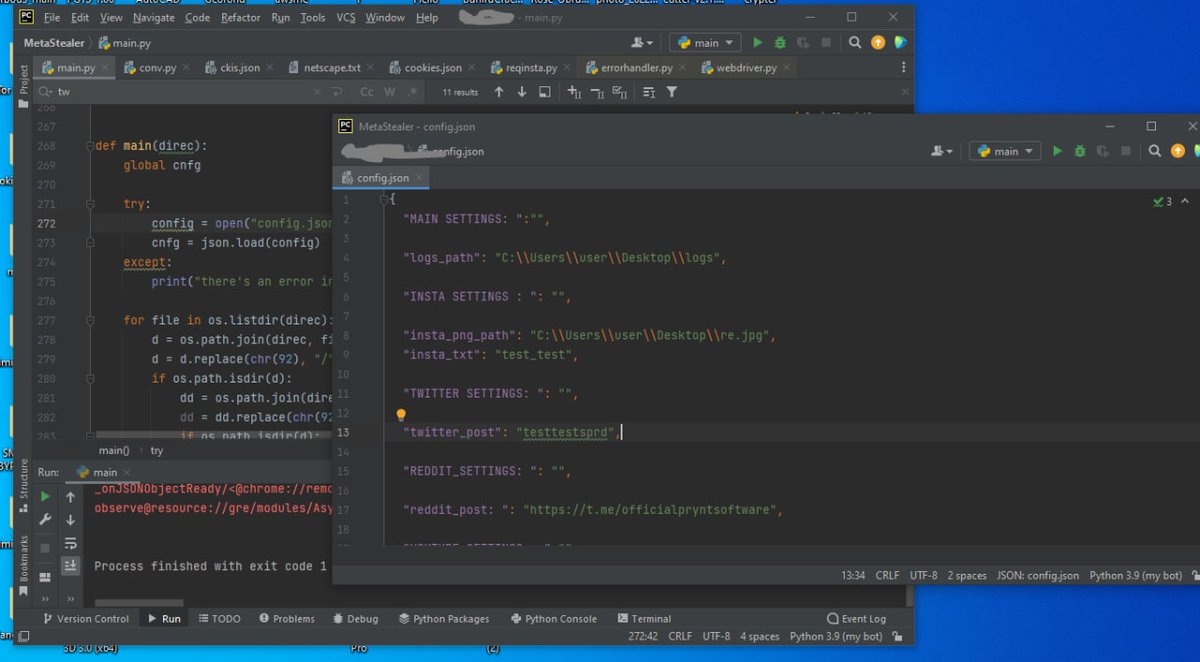This screenshot has height=662, width=1200.
Task: Switch to cookies.json tab
Action: click(x=433, y=68)
